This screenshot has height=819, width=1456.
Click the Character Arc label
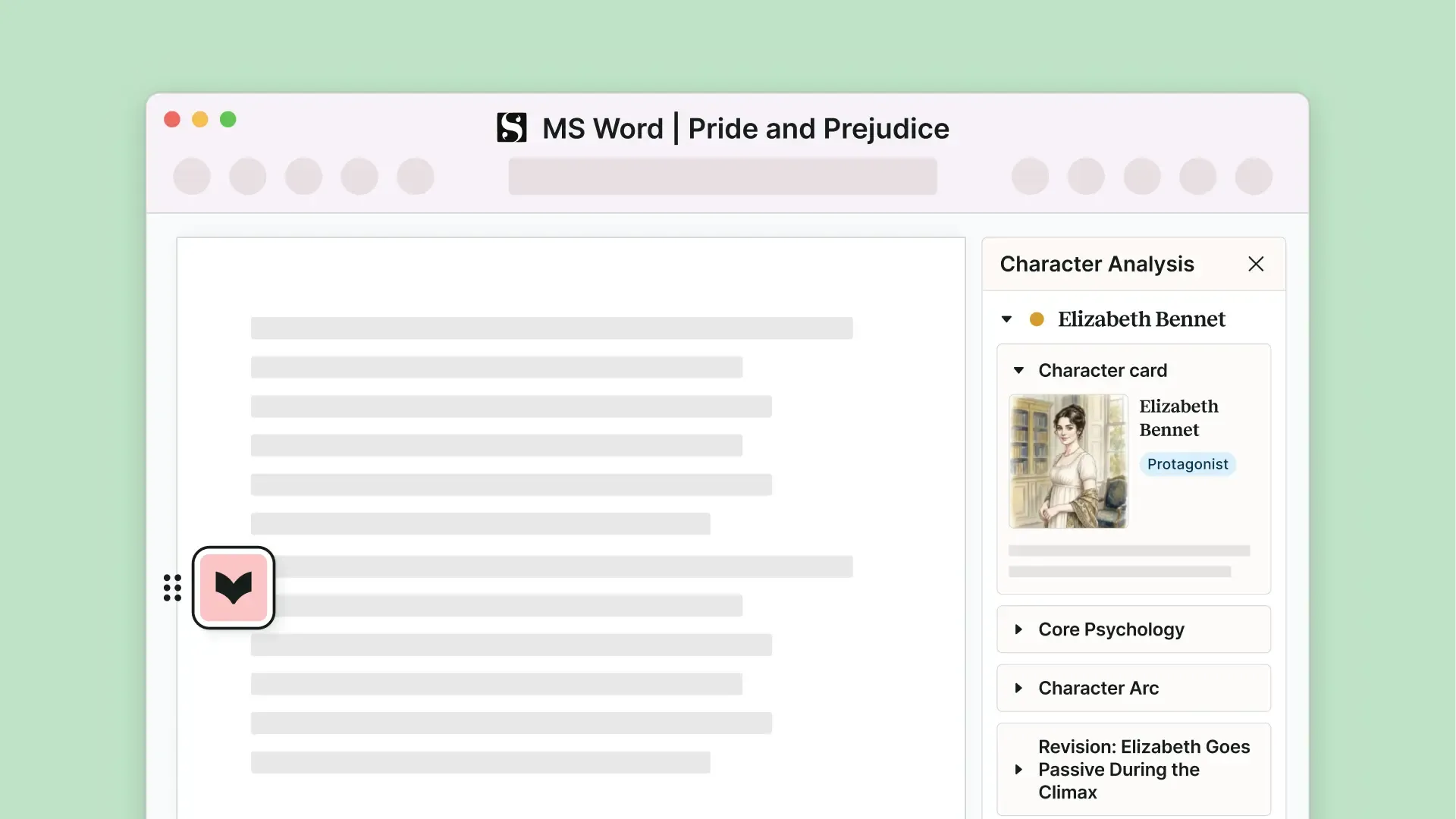click(x=1098, y=688)
